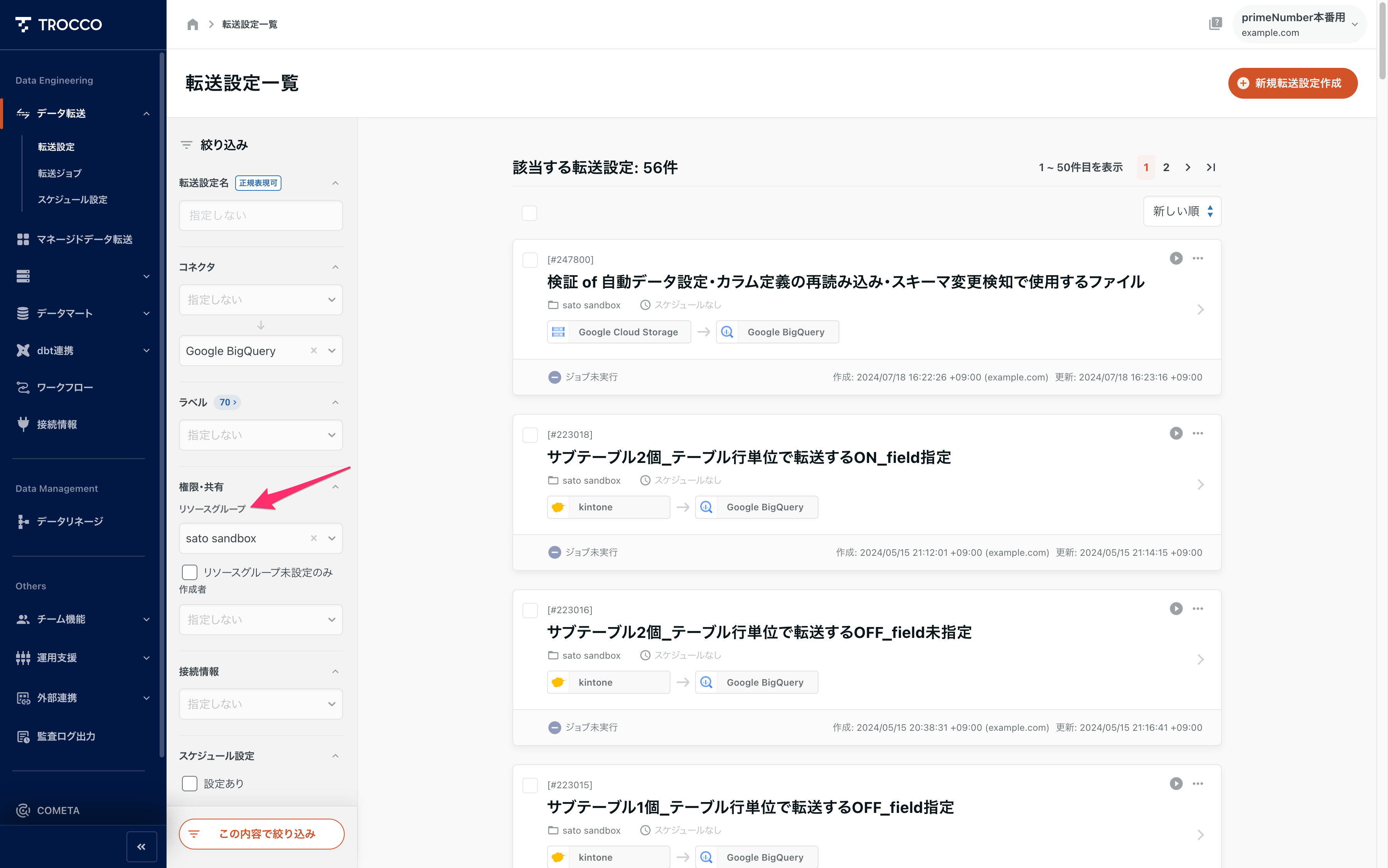Navigate to page 2 using pagination
The width and height of the screenshot is (1388, 868).
click(1166, 167)
